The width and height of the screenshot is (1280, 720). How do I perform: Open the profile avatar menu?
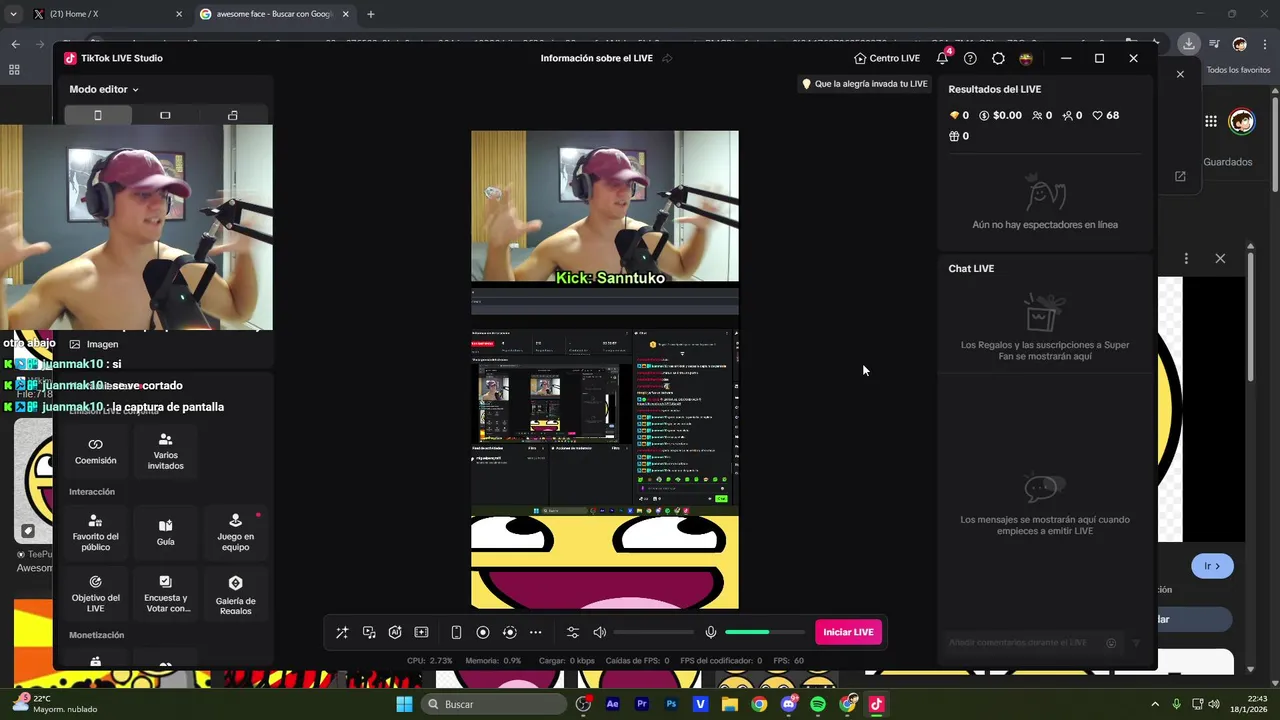1026,58
